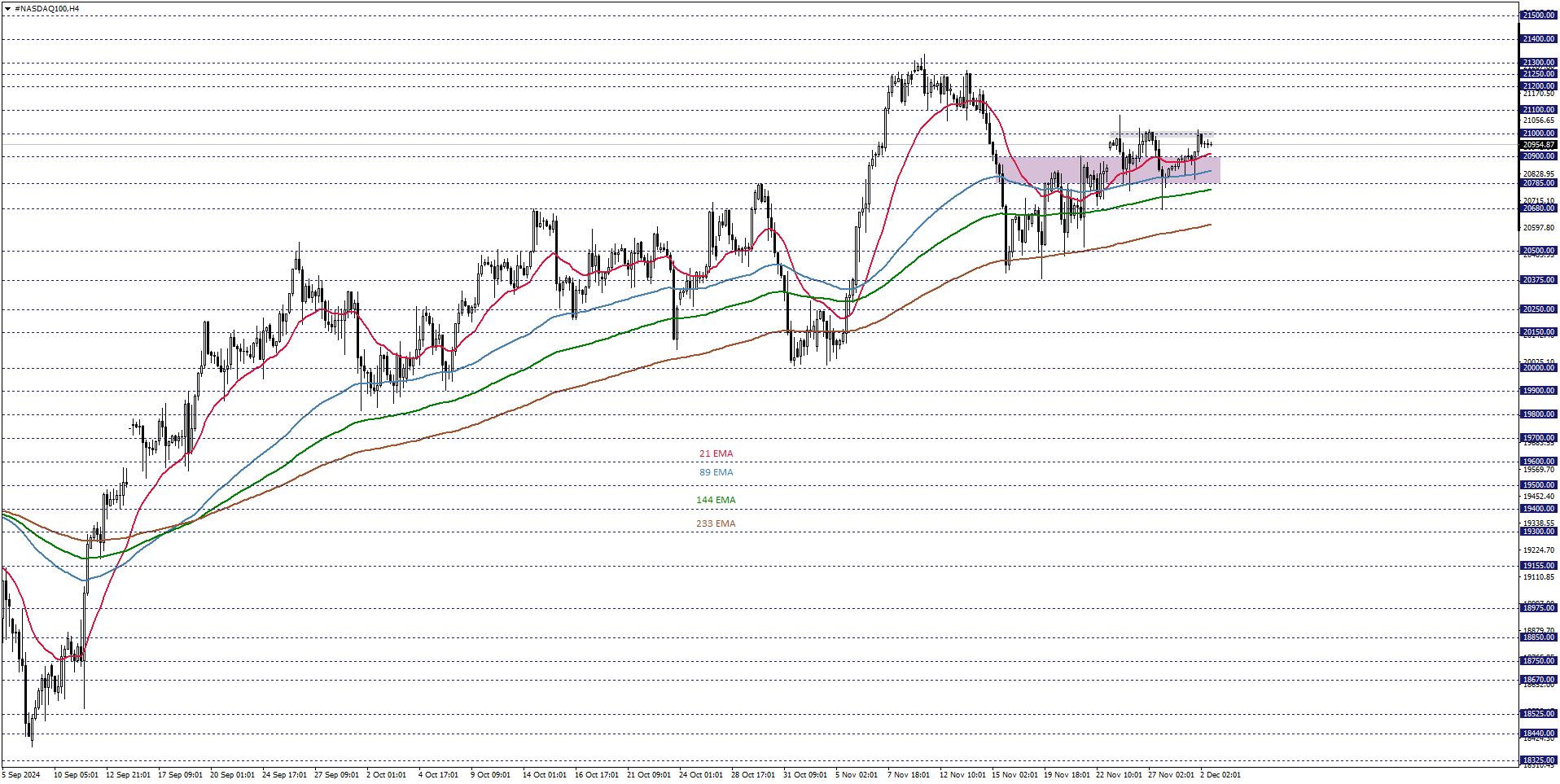Click the 27 Nov 02:01 time label
The image size is (1560, 784).
(1171, 774)
